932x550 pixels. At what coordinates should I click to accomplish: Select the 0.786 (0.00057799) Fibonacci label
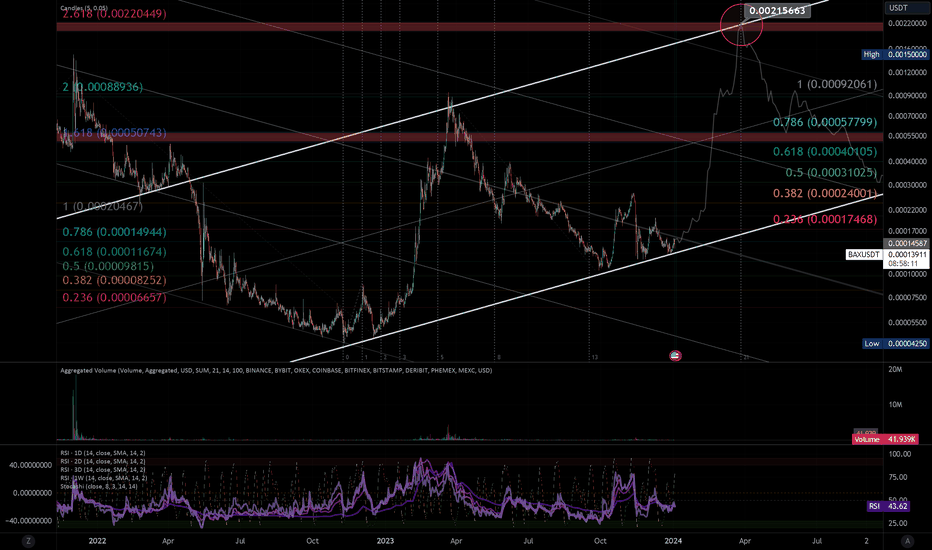(x=825, y=122)
